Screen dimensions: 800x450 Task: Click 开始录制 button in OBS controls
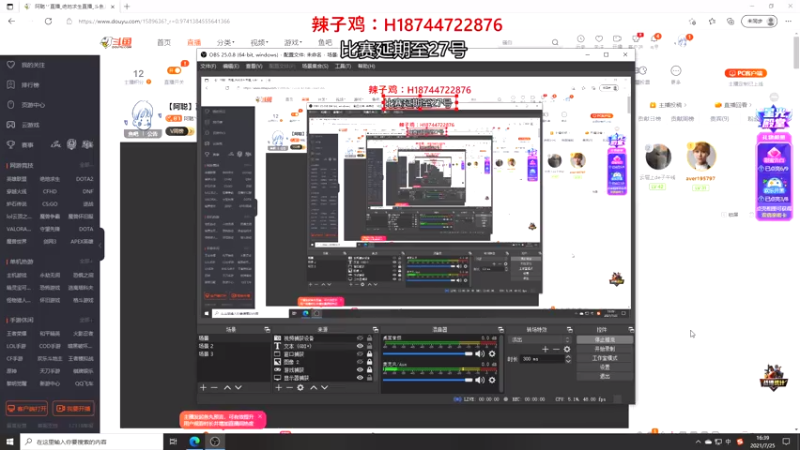[x=605, y=349]
